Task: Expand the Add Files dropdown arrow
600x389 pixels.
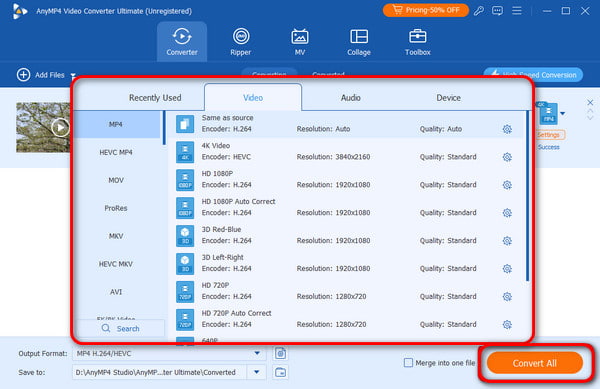Action: (73, 75)
